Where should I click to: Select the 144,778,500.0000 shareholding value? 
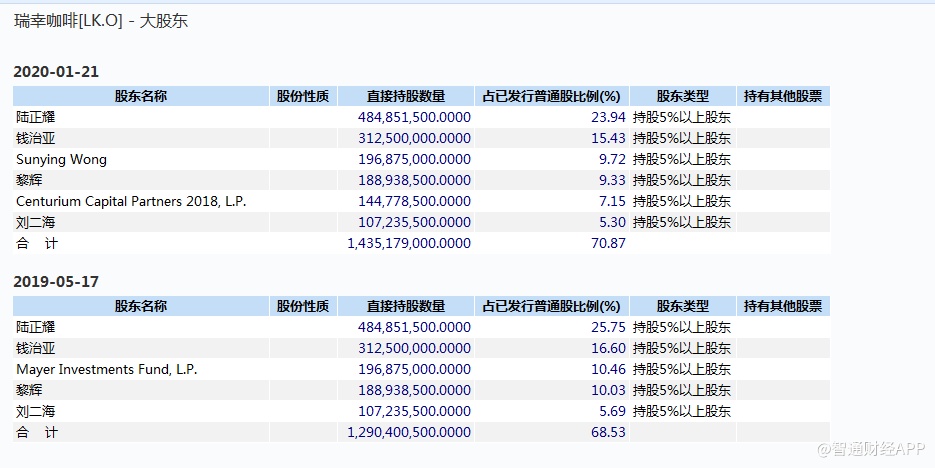click(x=414, y=201)
